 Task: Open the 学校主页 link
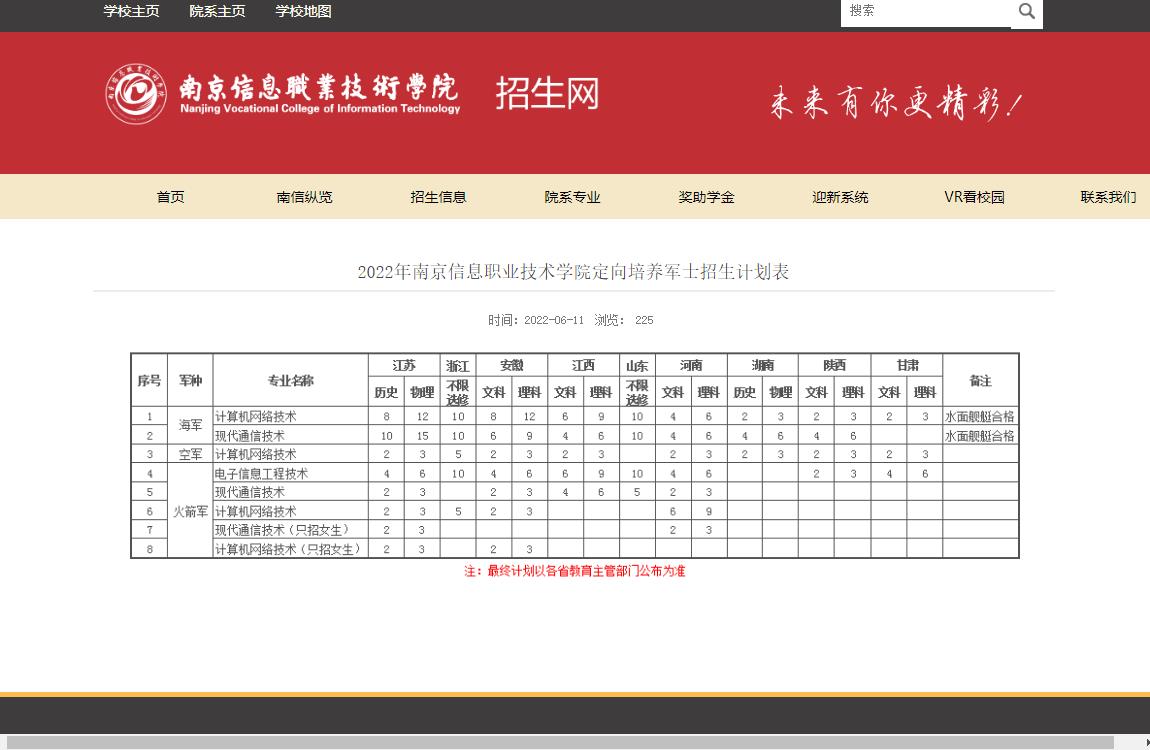(x=131, y=12)
